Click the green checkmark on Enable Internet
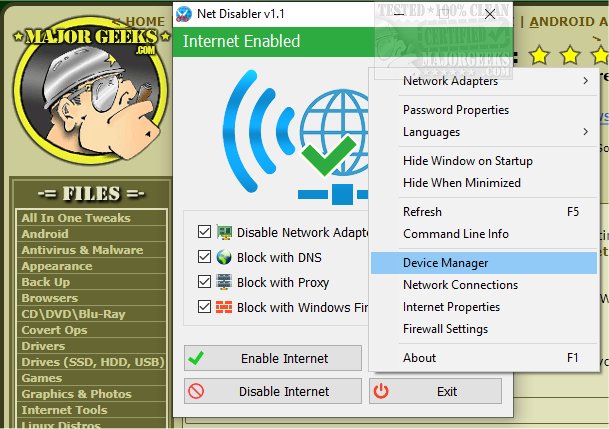Screen dimensions: 609x429 coord(196,358)
